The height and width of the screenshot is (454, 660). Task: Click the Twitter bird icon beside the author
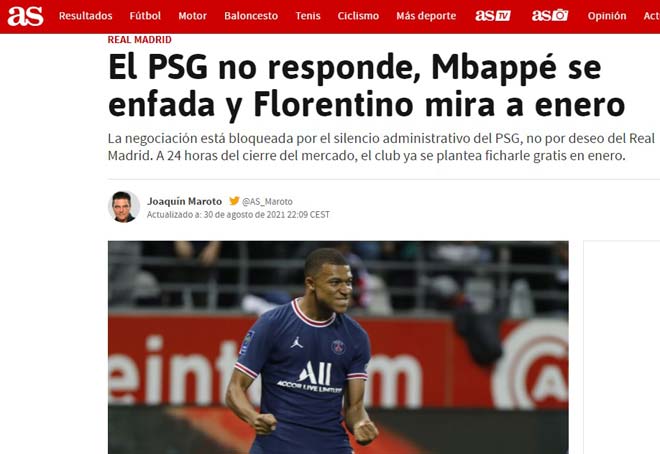coord(234,201)
